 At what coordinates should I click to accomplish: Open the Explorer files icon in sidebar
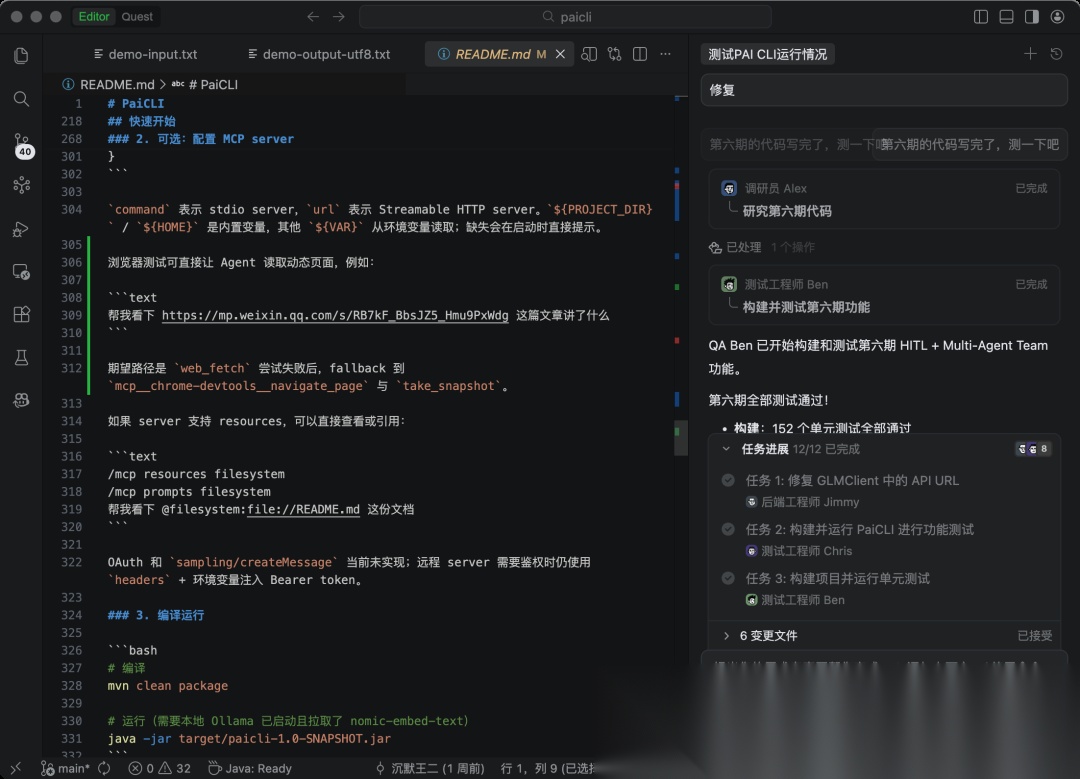click(x=21, y=56)
